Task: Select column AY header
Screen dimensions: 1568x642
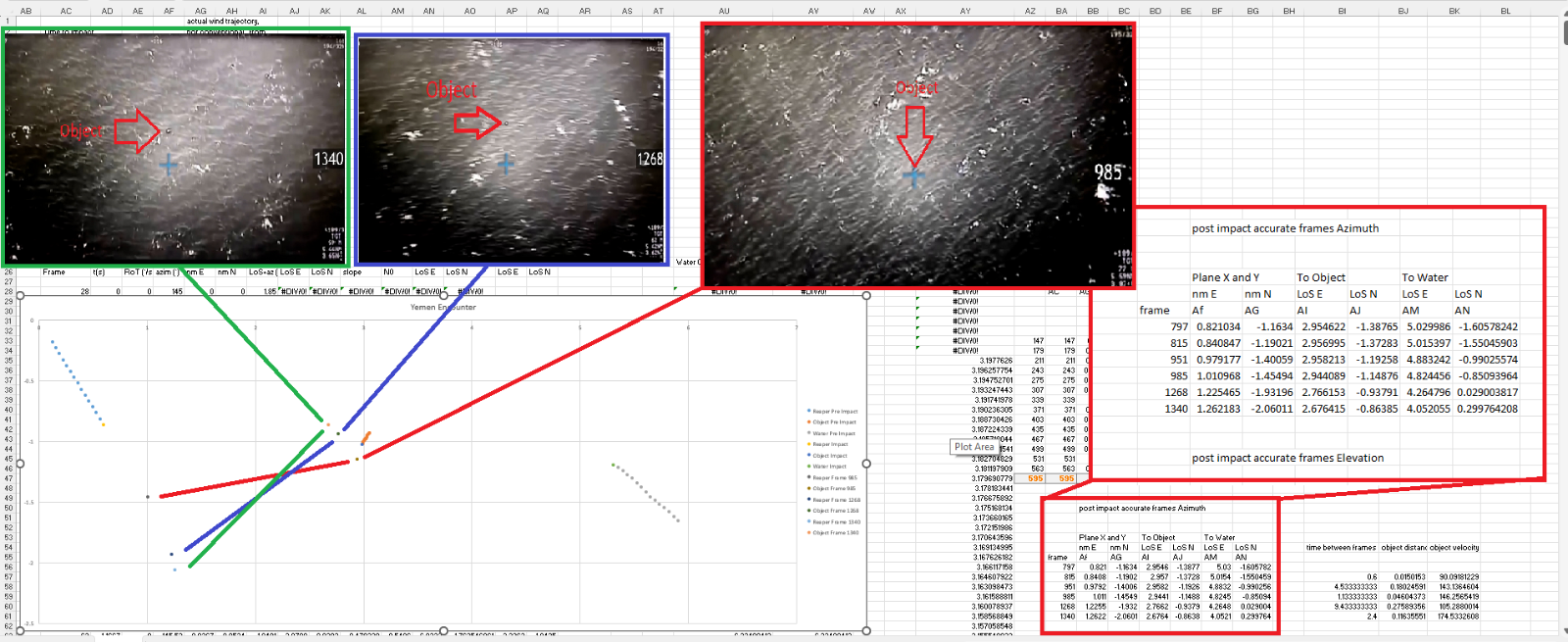Action: (x=965, y=11)
